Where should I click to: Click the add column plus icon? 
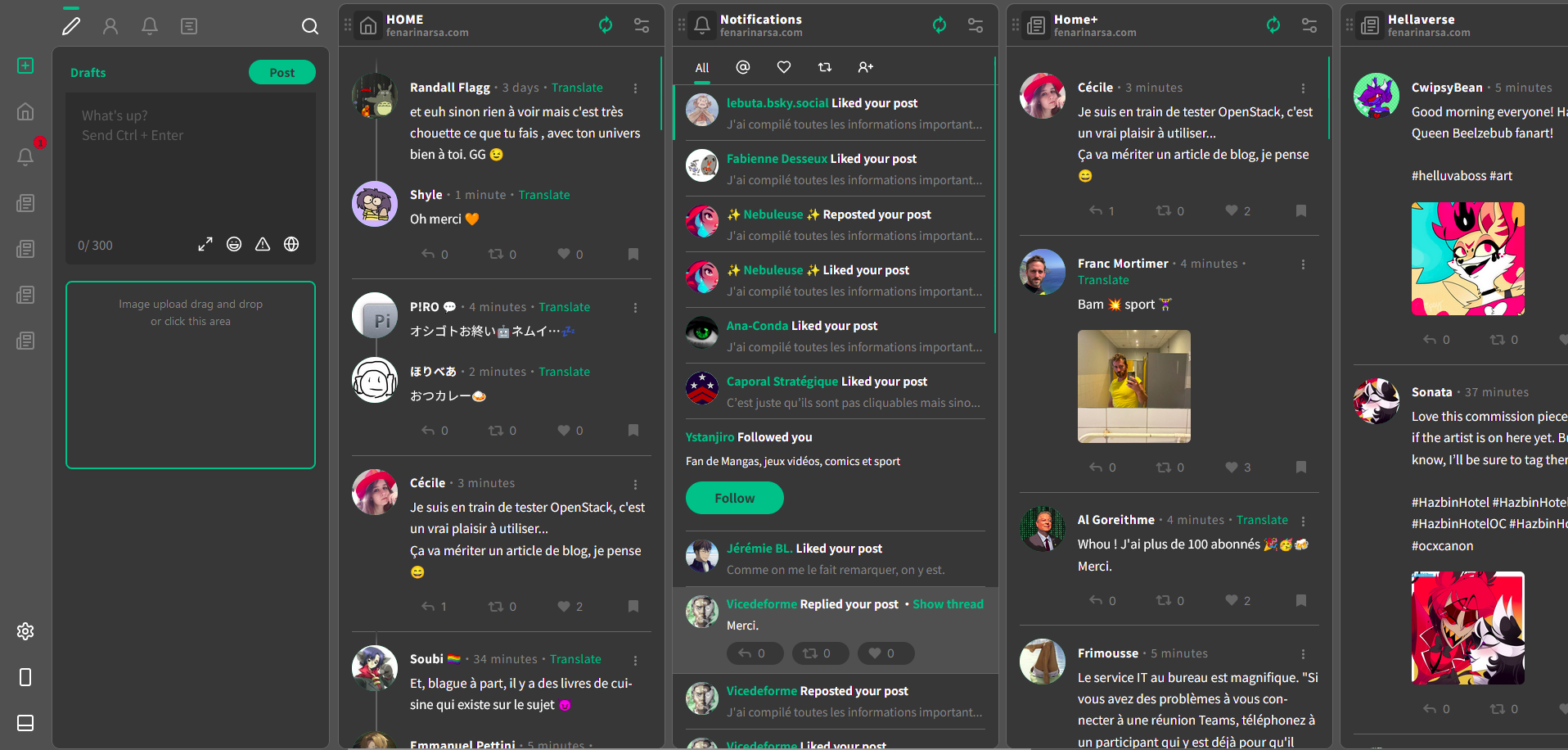point(25,66)
